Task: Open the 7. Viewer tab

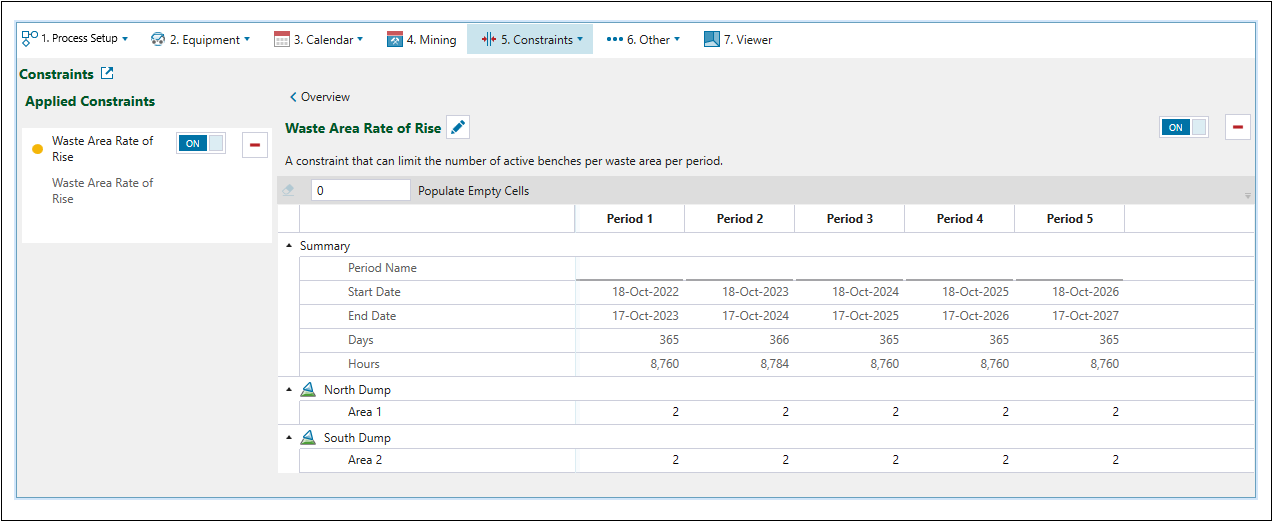Action: click(x=738, y=40)
